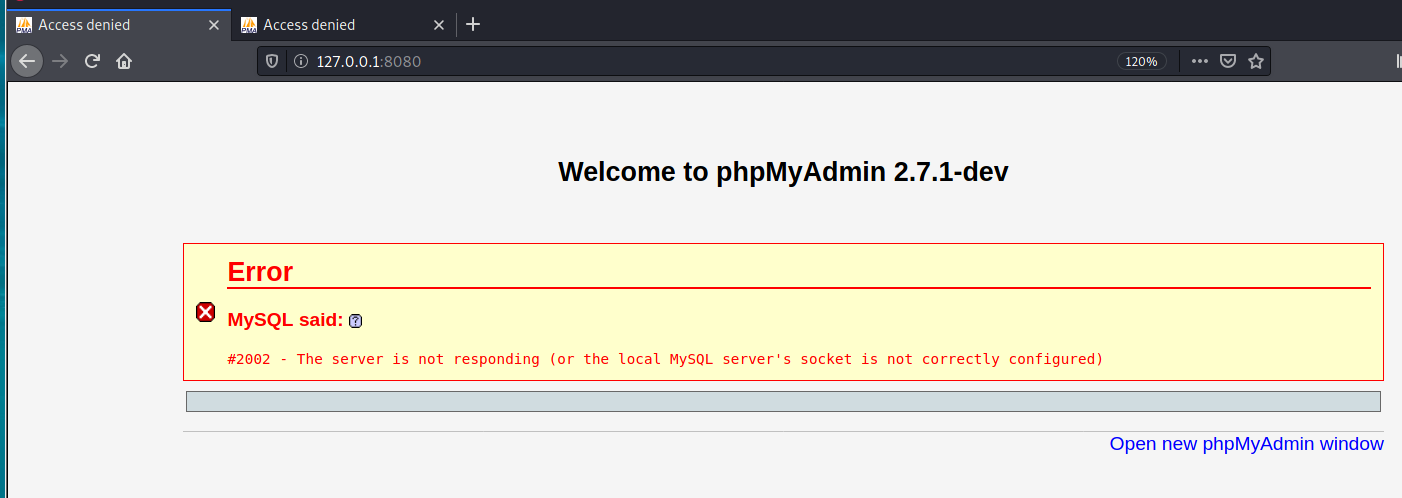Image resolution: width=1402 pixels, height=498 pixels.
Task: Click the #2002 server not responding message
Action: [x=665, y=359]
